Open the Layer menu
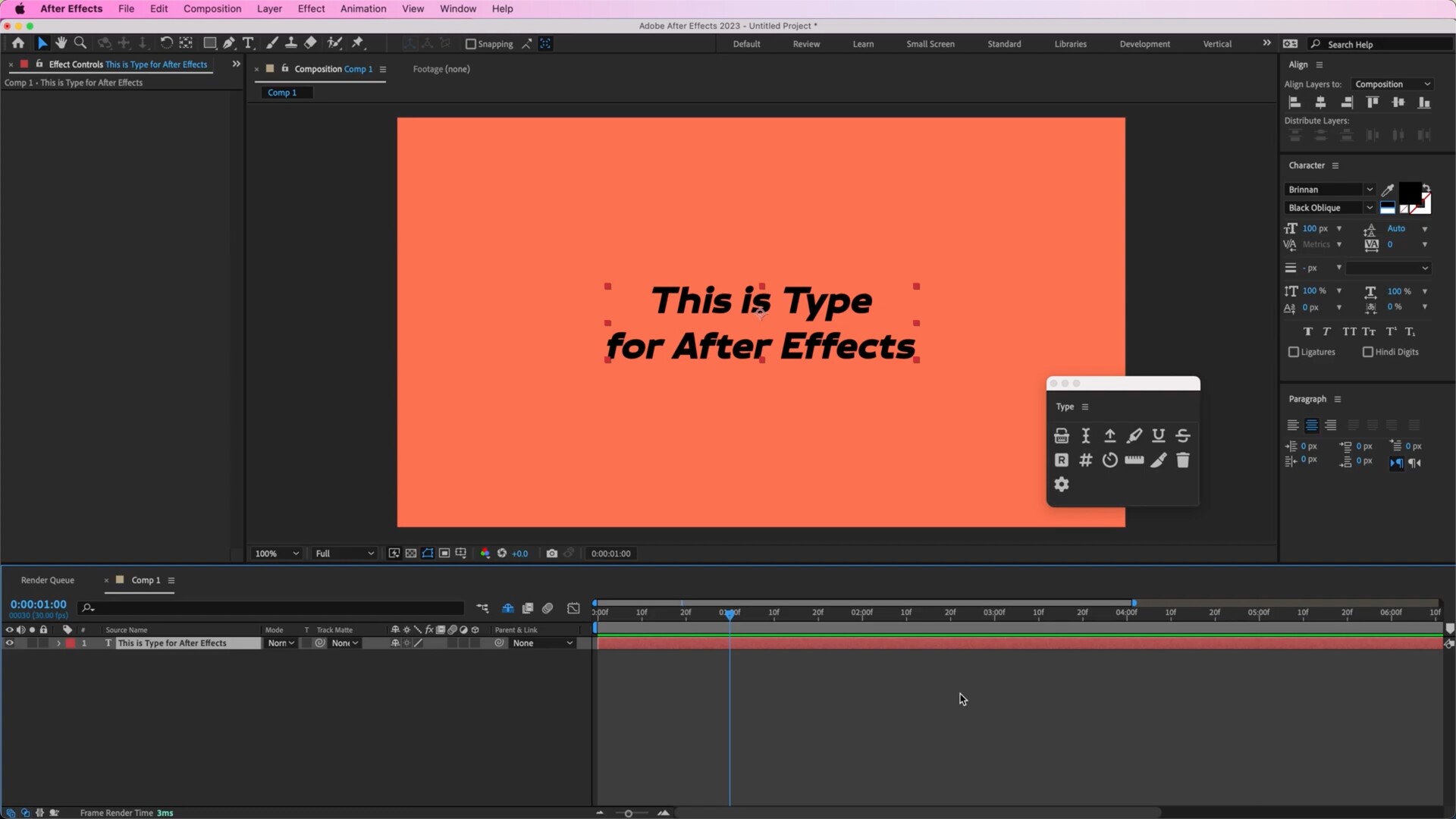The width and height of the screenshot is (1456, 819). [x=269, y=8]
